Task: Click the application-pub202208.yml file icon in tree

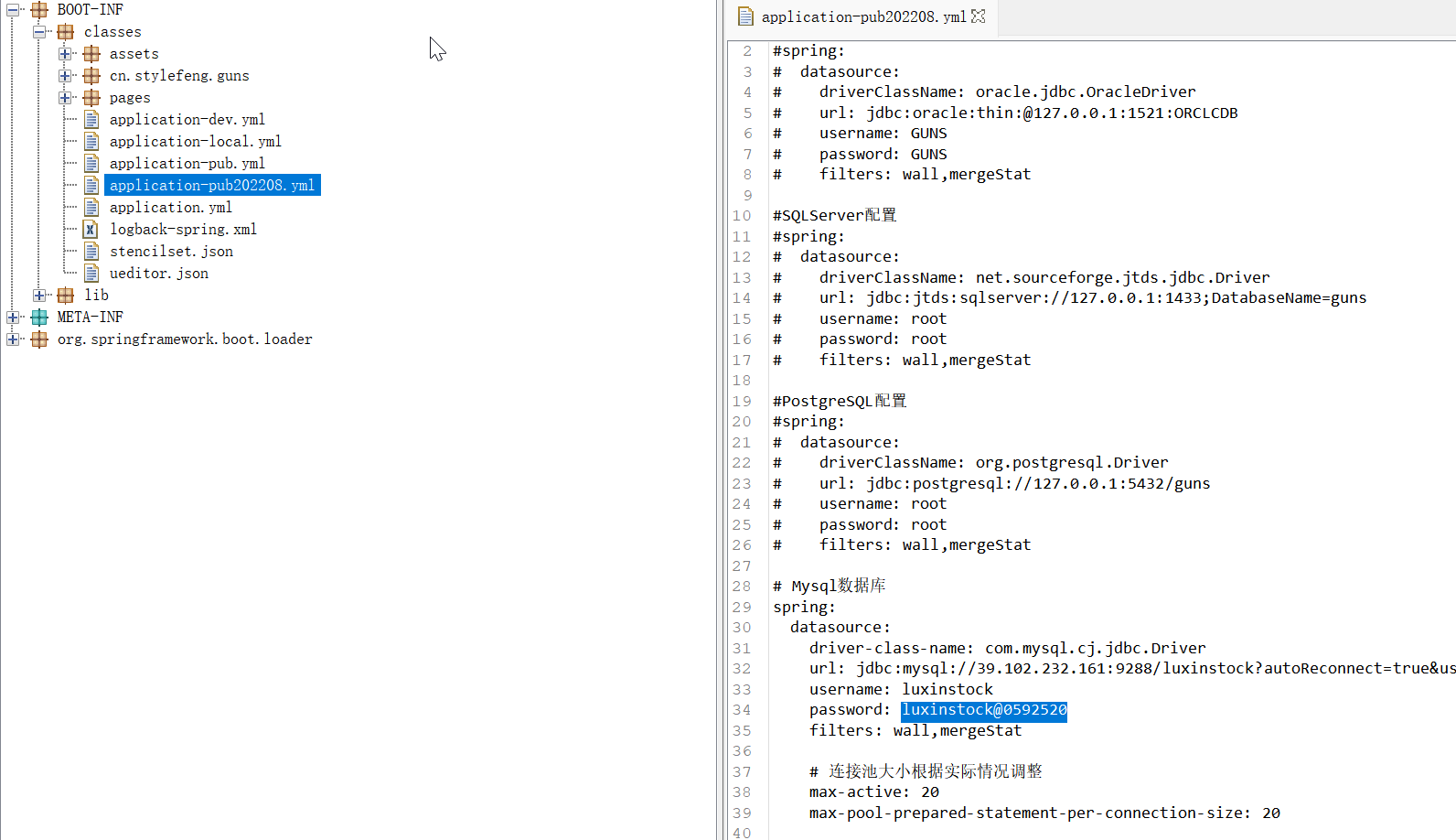Action: 91,186
